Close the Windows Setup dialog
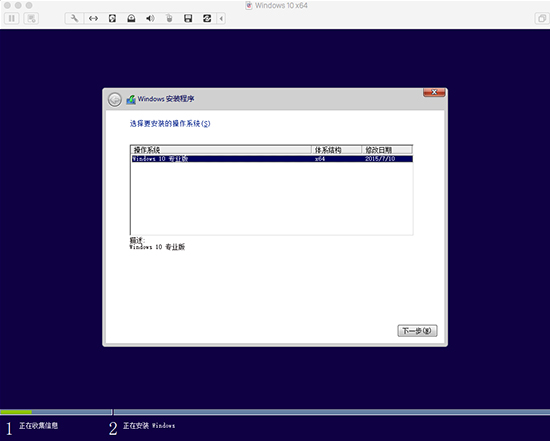The height and width of the screenshot is (441, 550). (x=434, y=92)
